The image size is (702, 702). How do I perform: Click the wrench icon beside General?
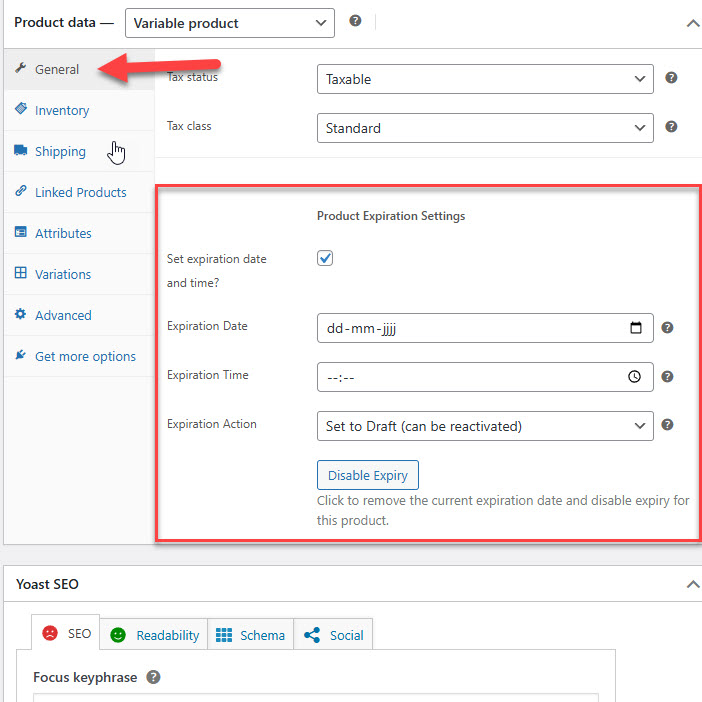click(21, 68)
